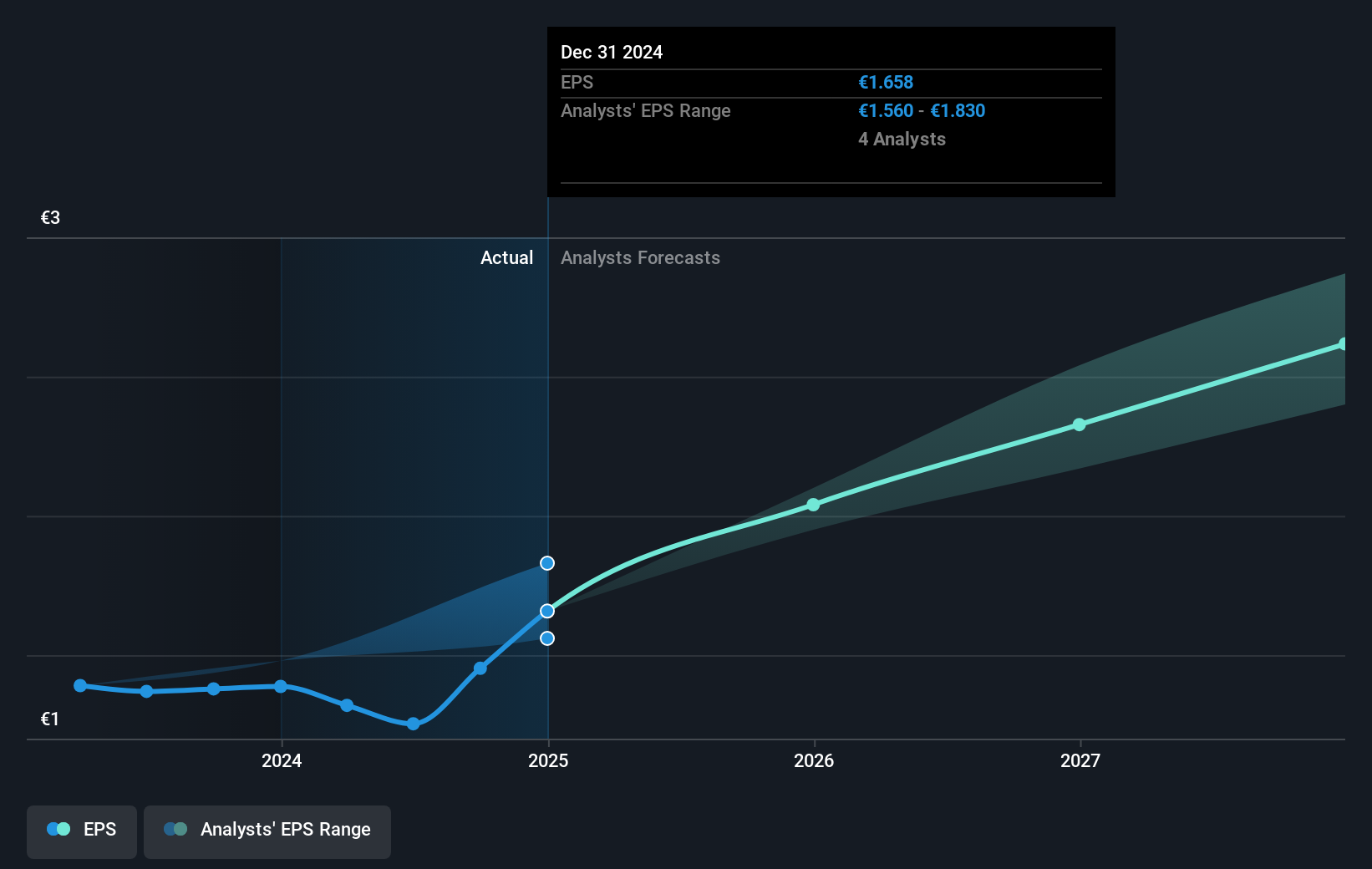1372x869 pixels.
Task: Select the 2027 forecast data point
Action: tap(1080, 424)
